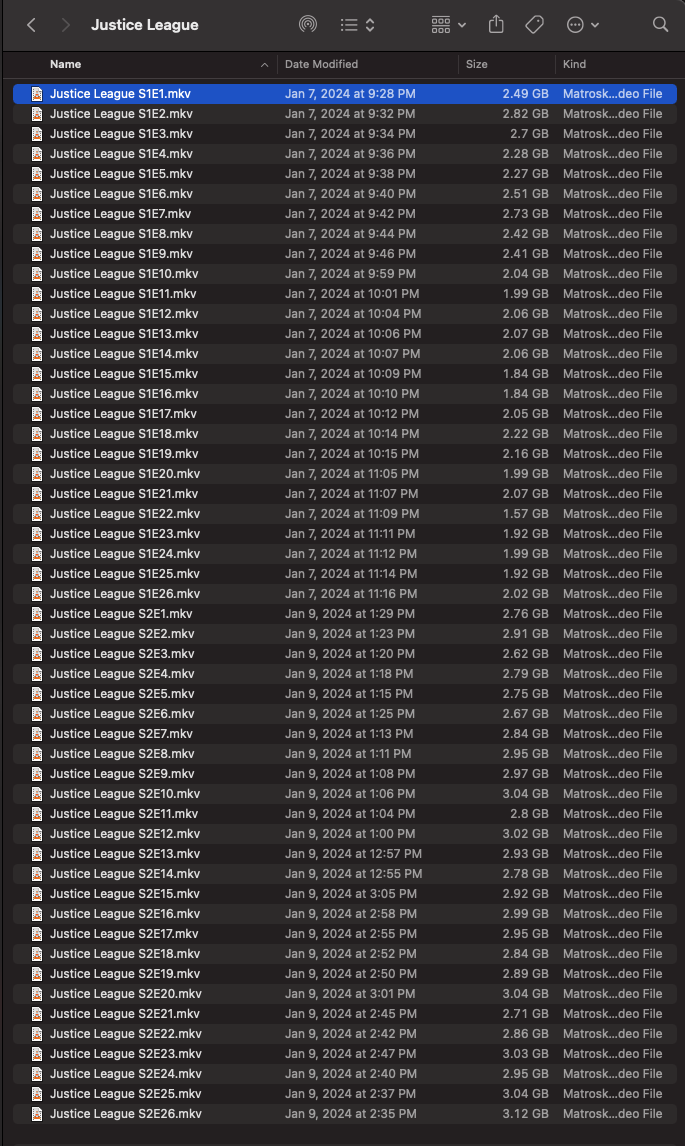Select file name Justice League S1E19.mkv
The width and height of the screenshot is (685, 1146).
(x=124, y=454)
